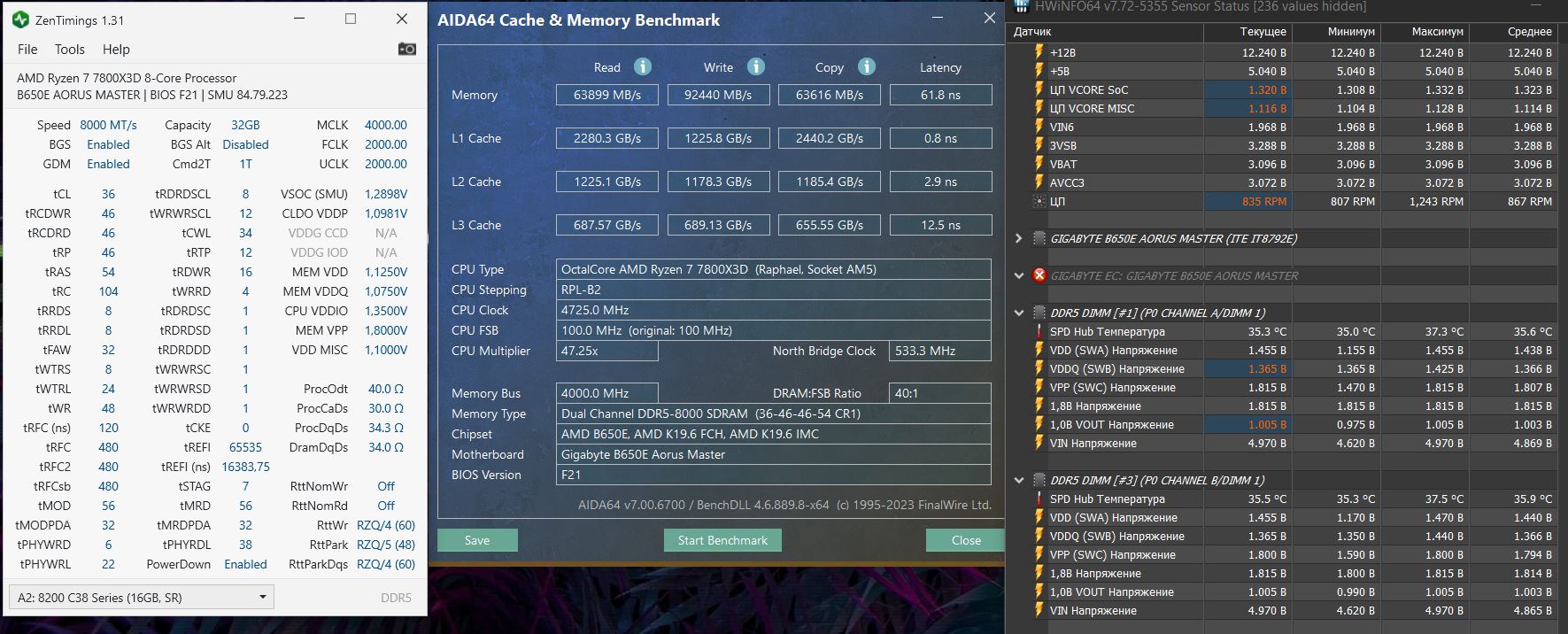The height and width of the screenshot is (634, 1568).
Task: Click the Memory Write result 92440 MB/s
Action: point(718,95)
